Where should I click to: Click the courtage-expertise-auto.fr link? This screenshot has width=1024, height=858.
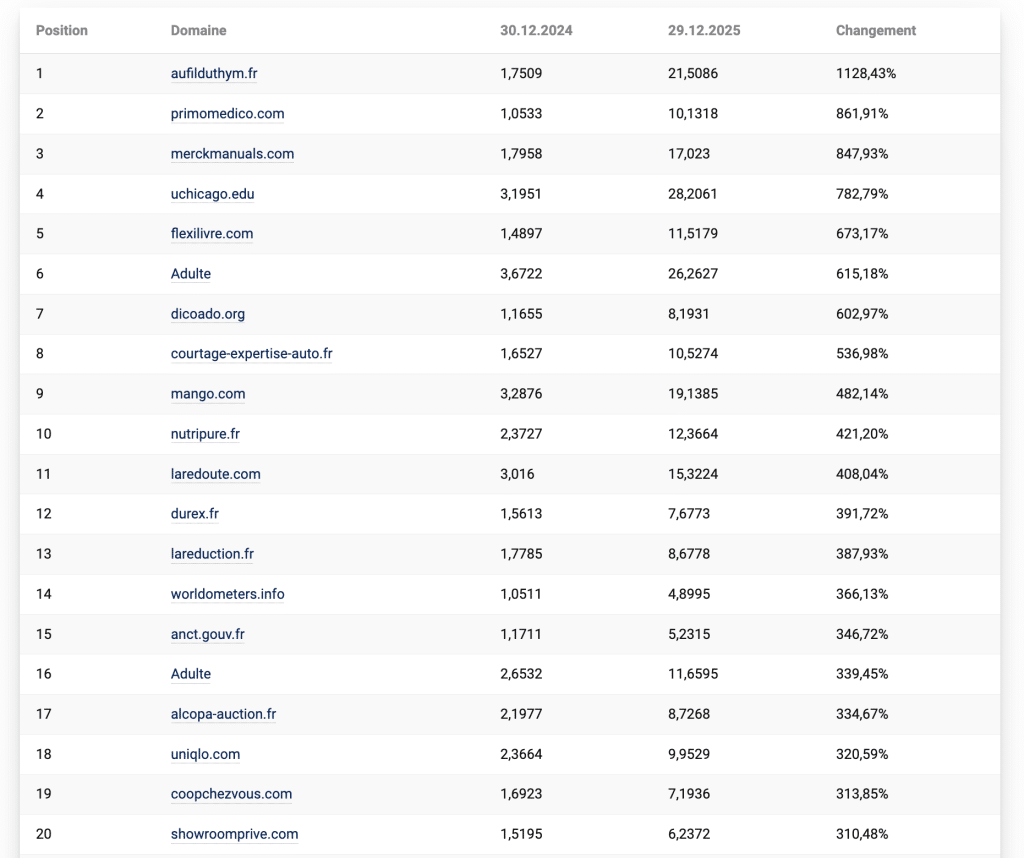(x=251, y=354)
